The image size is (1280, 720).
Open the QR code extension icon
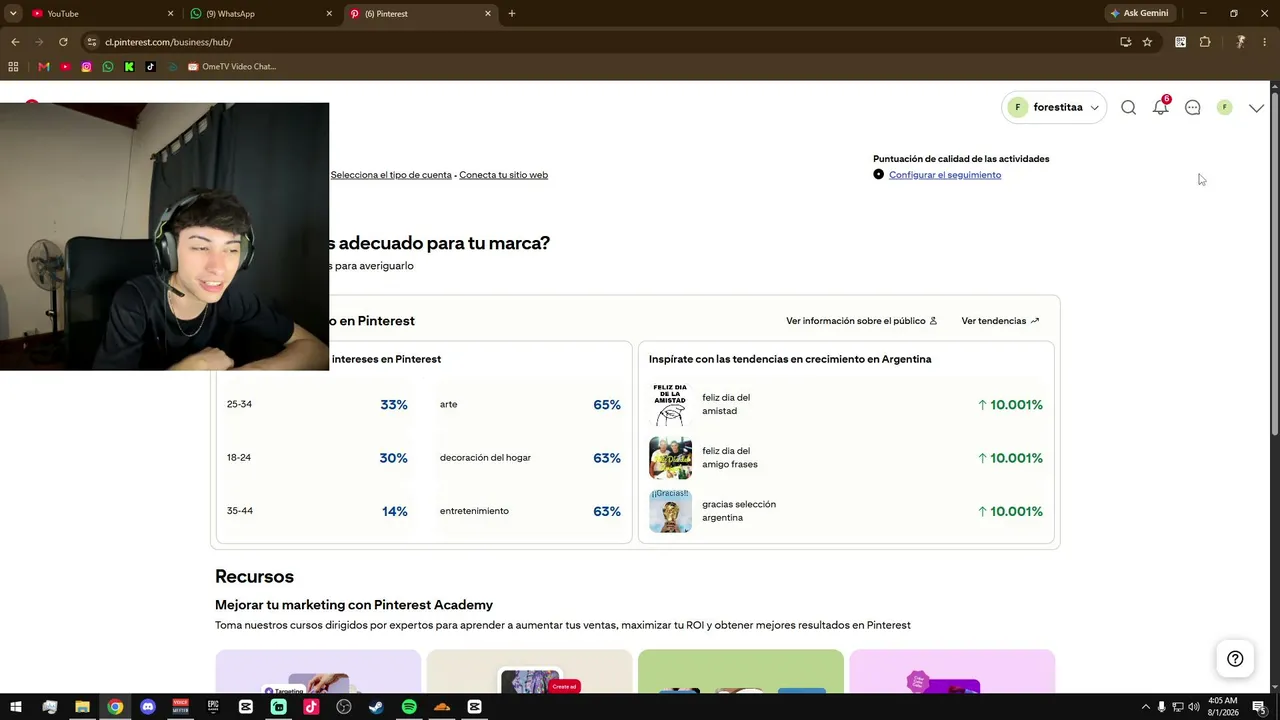1181,42
